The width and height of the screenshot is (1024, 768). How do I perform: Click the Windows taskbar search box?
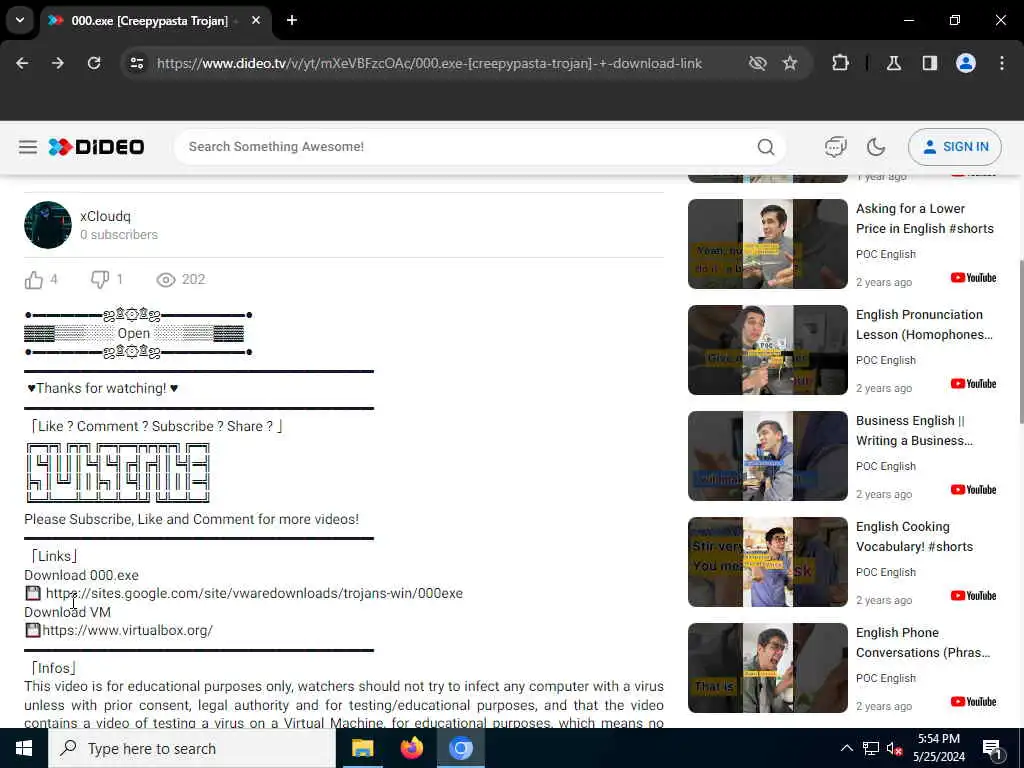tap(191, 748)
